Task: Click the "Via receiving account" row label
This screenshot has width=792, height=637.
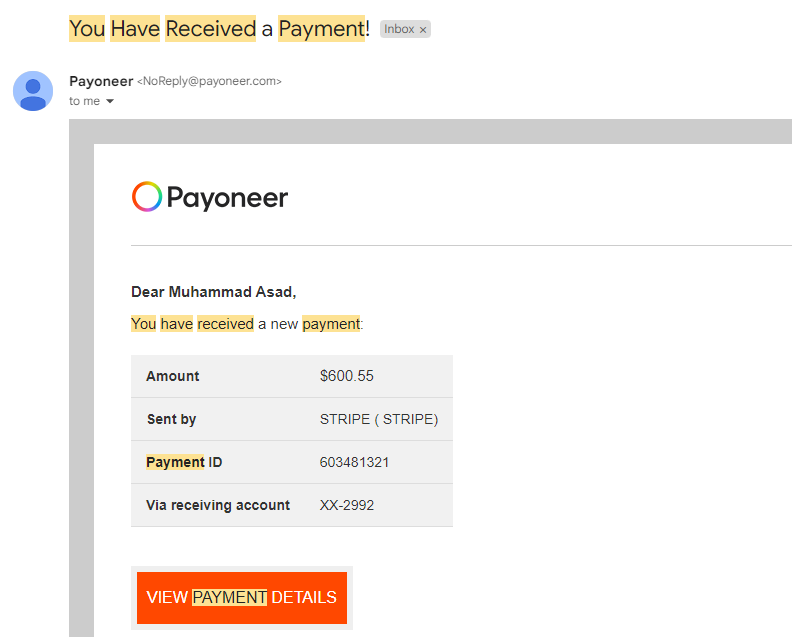Action: [218, 505]
